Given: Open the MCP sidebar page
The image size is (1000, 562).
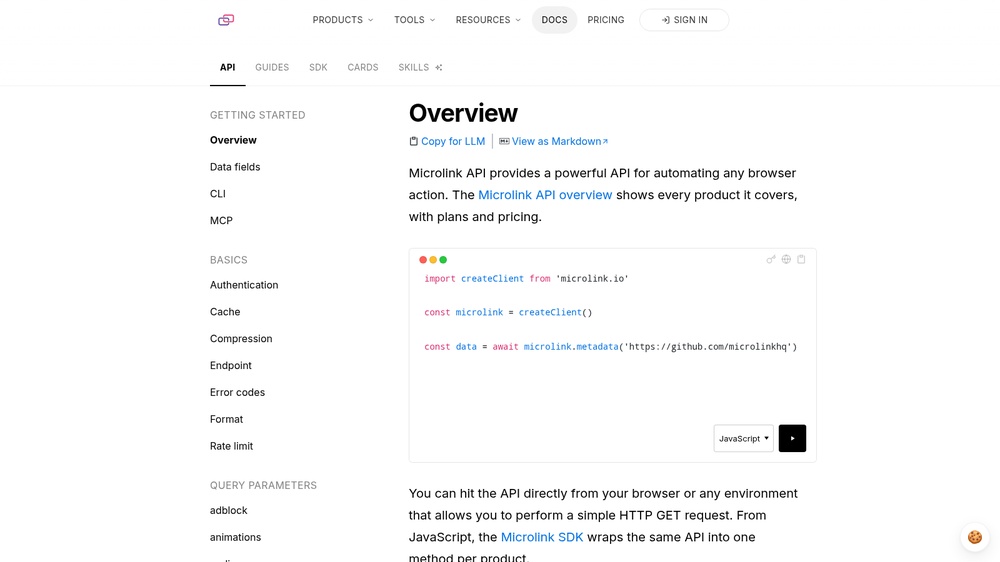Looking at the screenshot, I should 221,221.
